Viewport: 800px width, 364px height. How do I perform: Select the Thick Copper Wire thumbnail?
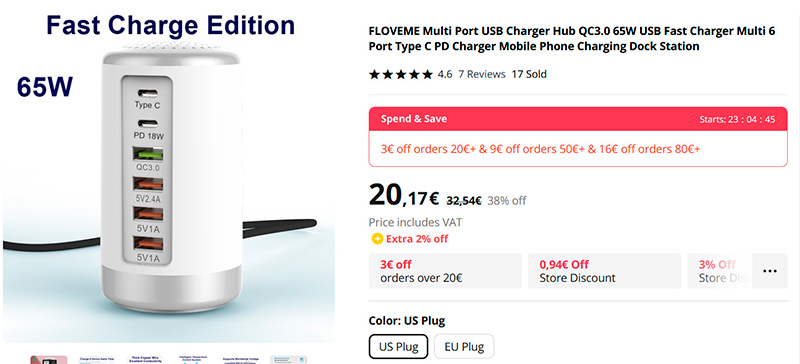144,360
